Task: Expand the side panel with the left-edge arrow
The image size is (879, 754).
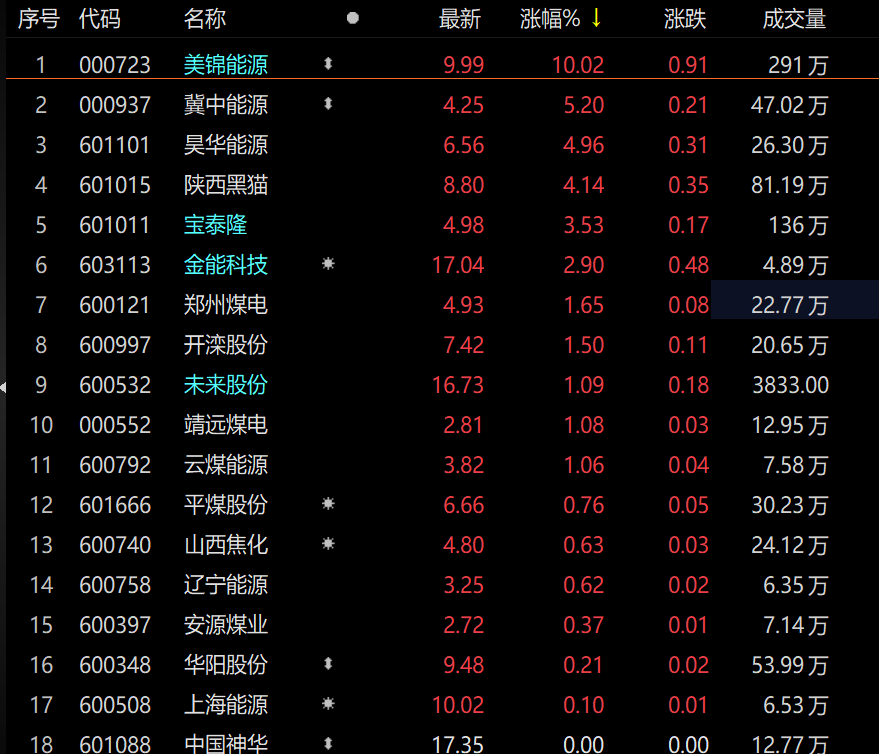Action: pos(3,387)
